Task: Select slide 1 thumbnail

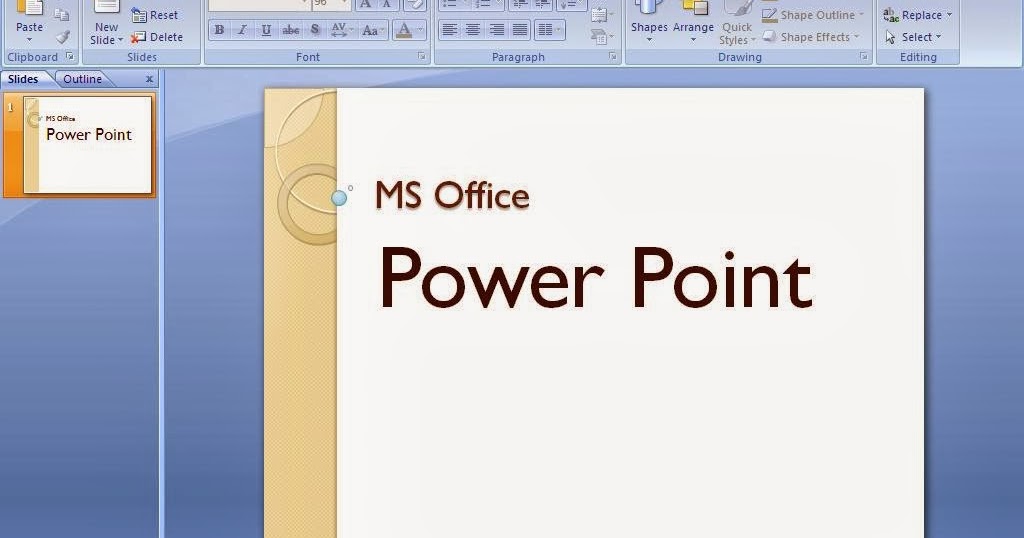Action: tap(88, 144)
